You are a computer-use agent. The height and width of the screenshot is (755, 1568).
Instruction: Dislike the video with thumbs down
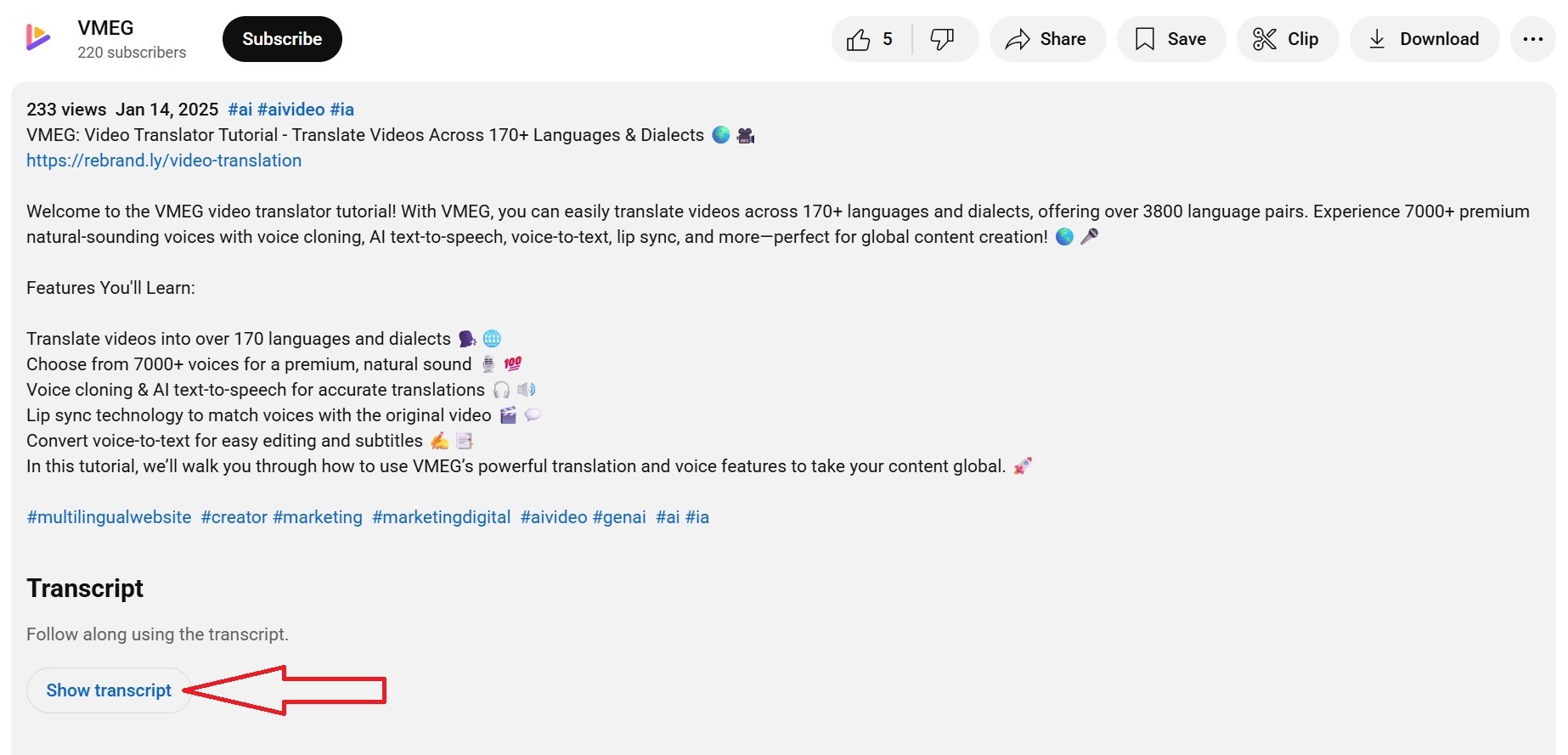pyautogui.click(x=943, y=39)
